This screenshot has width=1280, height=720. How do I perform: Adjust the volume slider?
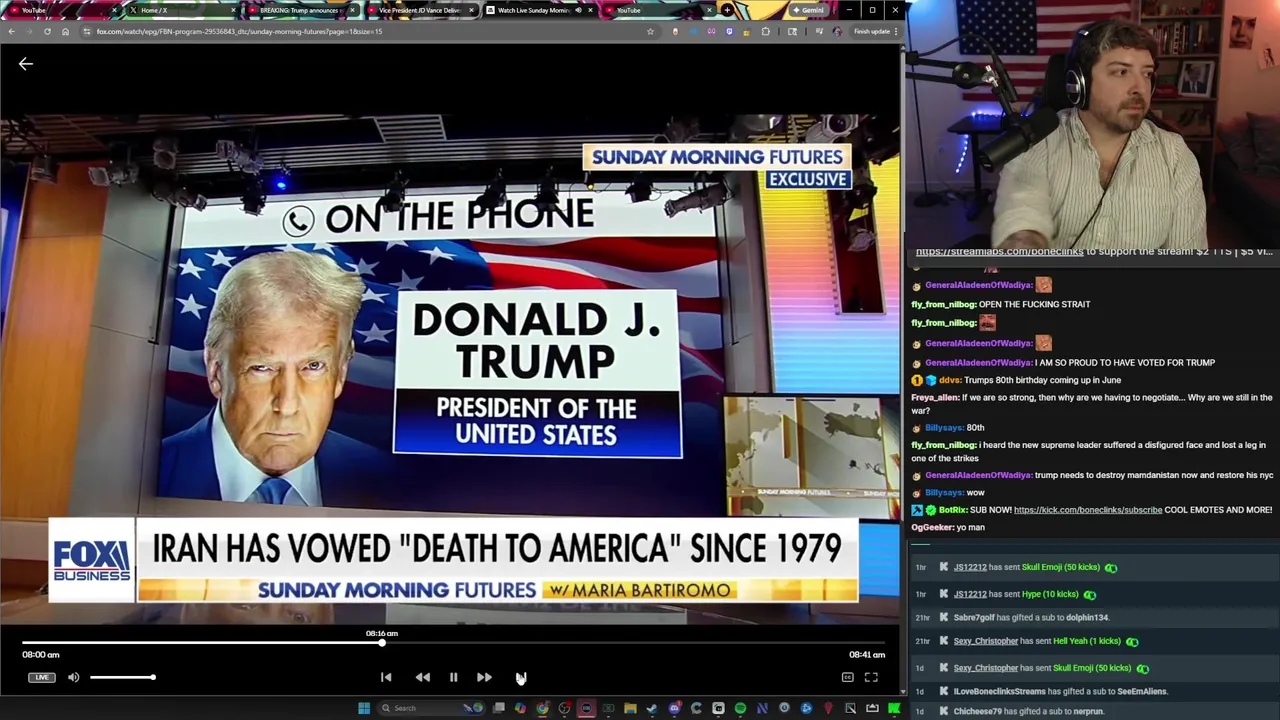coord(122,677)
